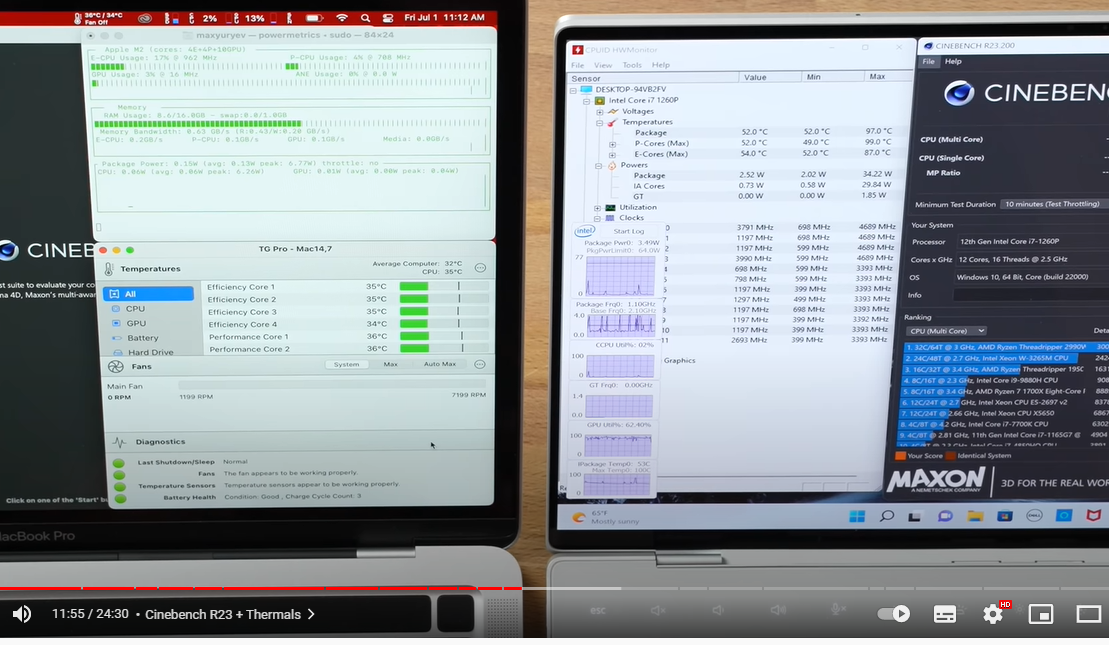Select the All category in TG Pro
The width and height of the screenshot is (1109, 645).
click(149, 294)
